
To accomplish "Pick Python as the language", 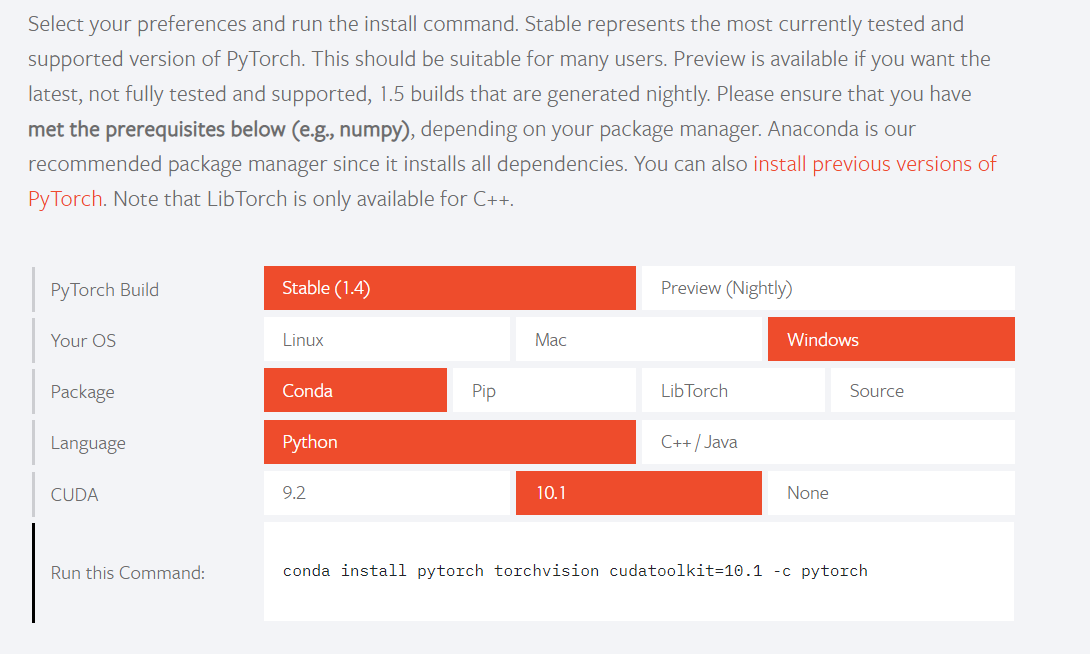I will click(x=449, y=442).
